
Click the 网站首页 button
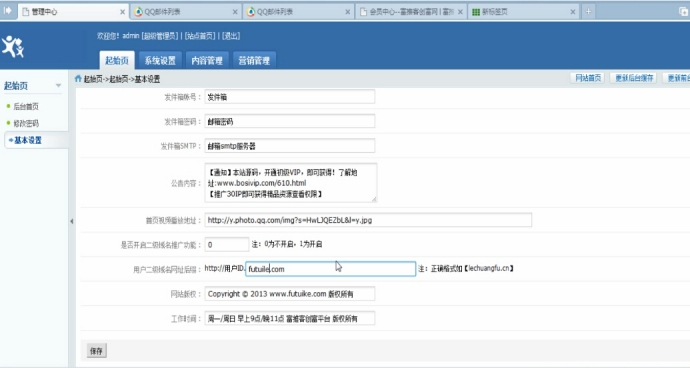[588, 78]
